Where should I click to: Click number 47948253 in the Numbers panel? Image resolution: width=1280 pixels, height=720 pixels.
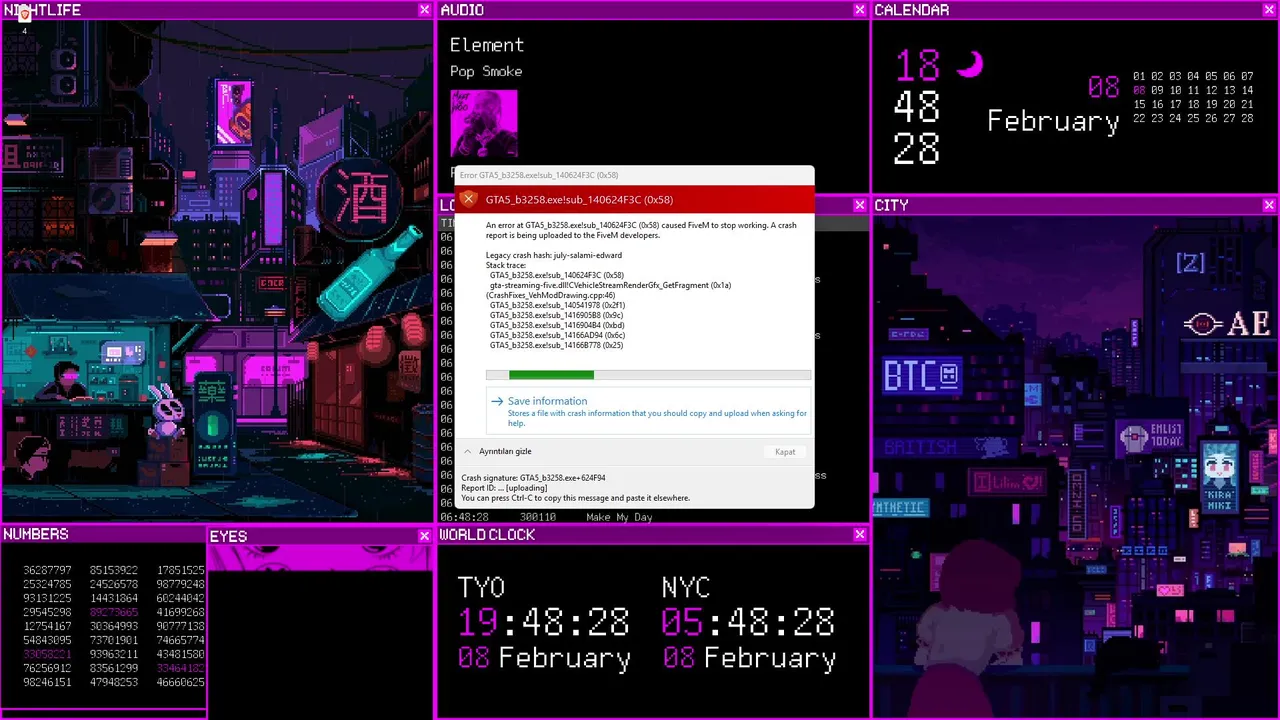114,682
